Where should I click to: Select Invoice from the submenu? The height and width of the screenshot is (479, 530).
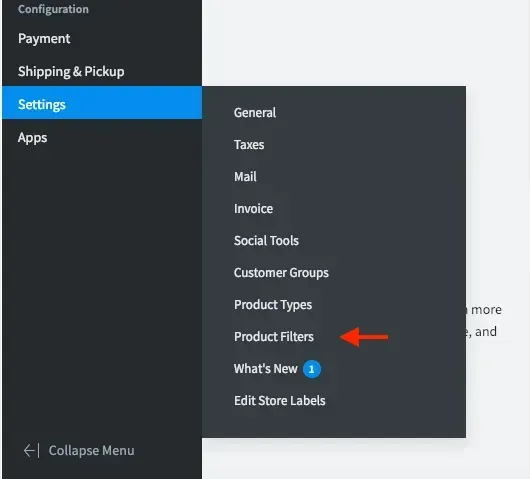pos(254,209)
